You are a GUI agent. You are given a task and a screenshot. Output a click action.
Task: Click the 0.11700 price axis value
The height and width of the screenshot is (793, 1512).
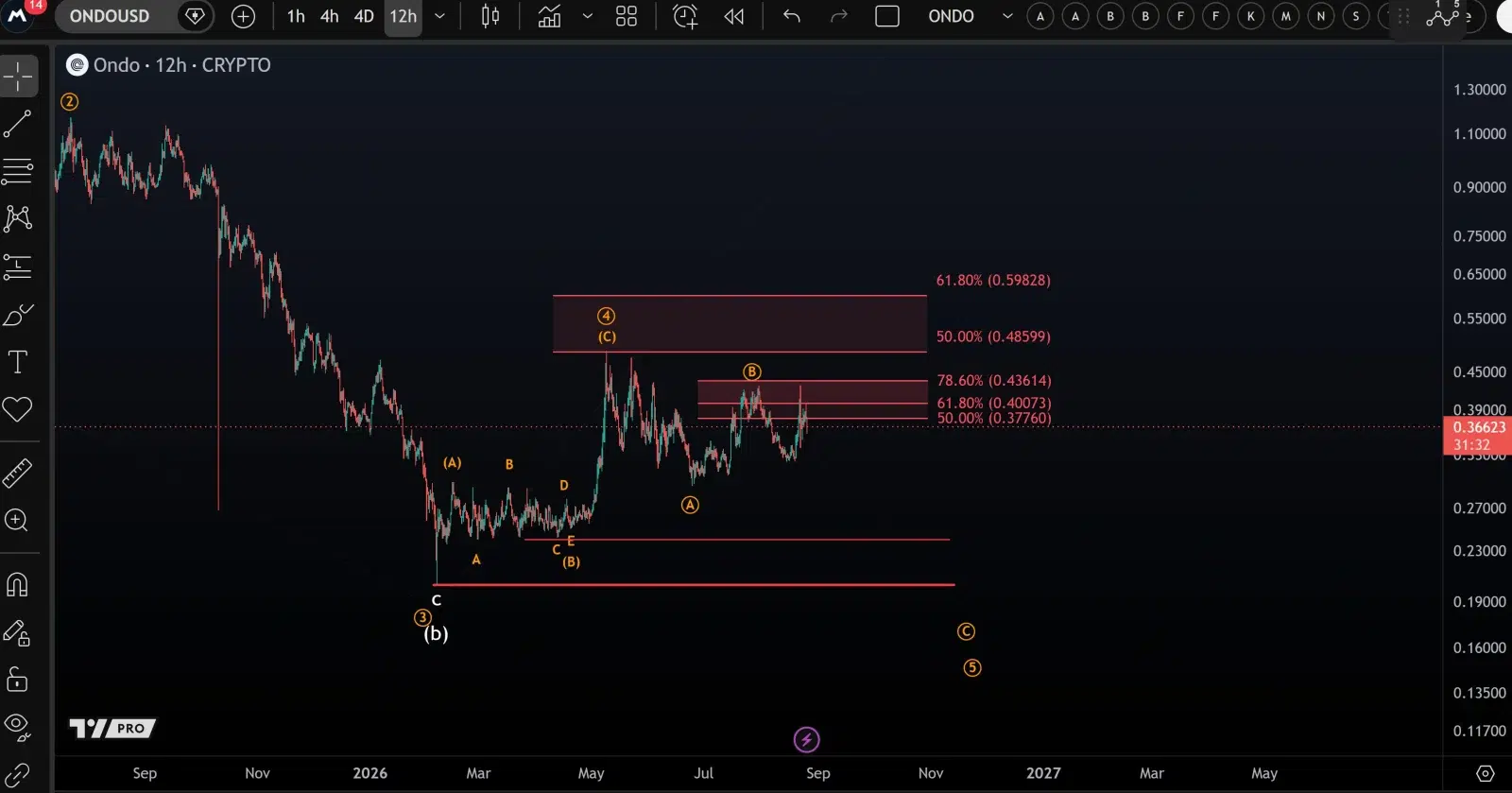(x=1480, y=731)
